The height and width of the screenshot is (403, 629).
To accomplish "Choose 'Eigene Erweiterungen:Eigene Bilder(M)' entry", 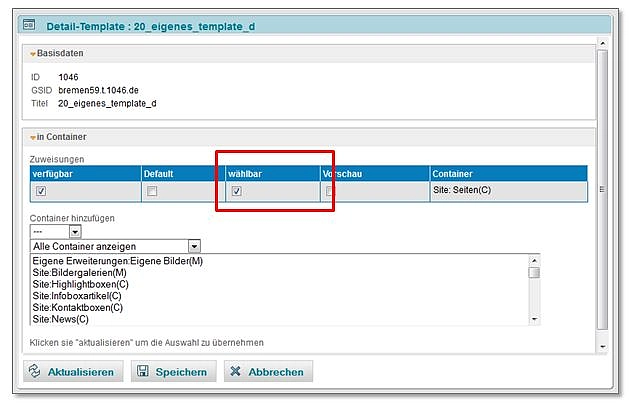I will pyautogui.click(x=117, y=261).
